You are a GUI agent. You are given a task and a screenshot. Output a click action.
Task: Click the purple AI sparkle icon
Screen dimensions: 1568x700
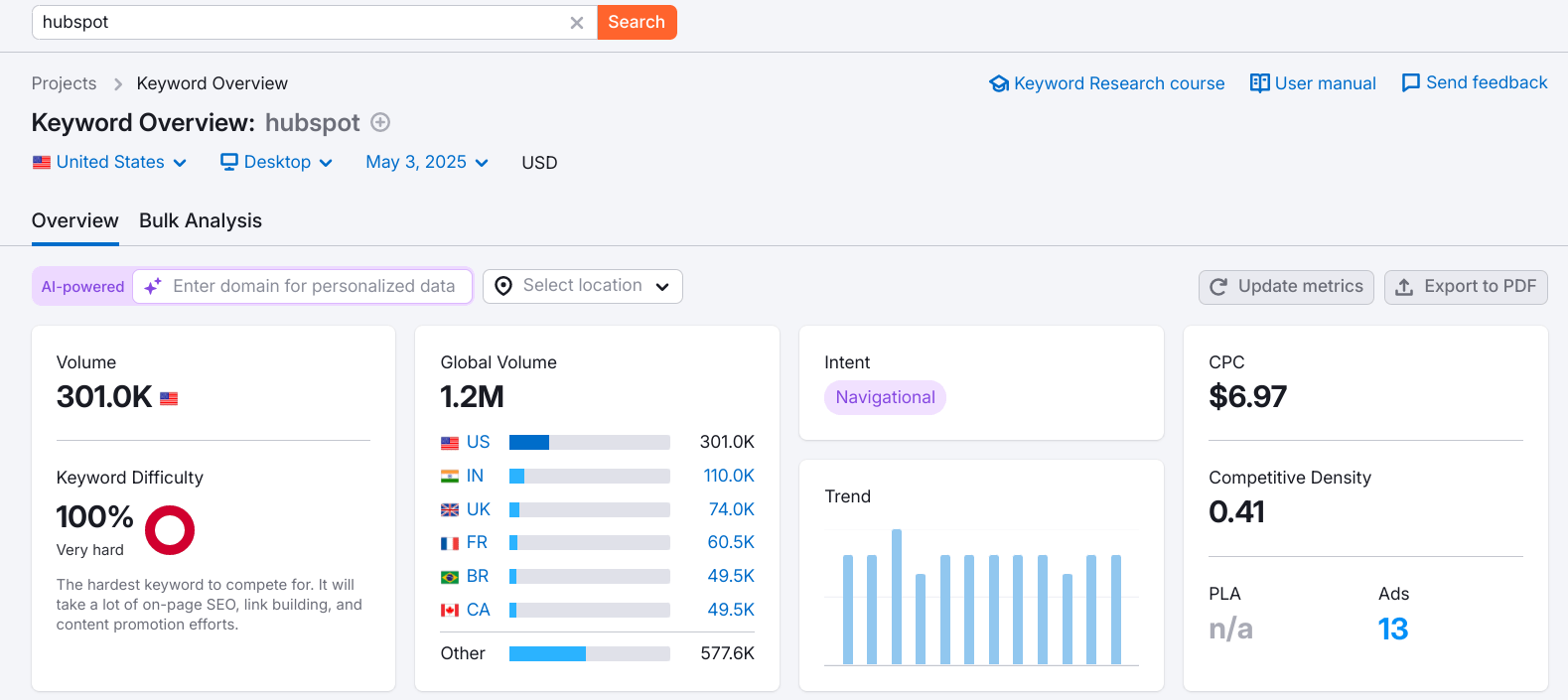[153, 286]
